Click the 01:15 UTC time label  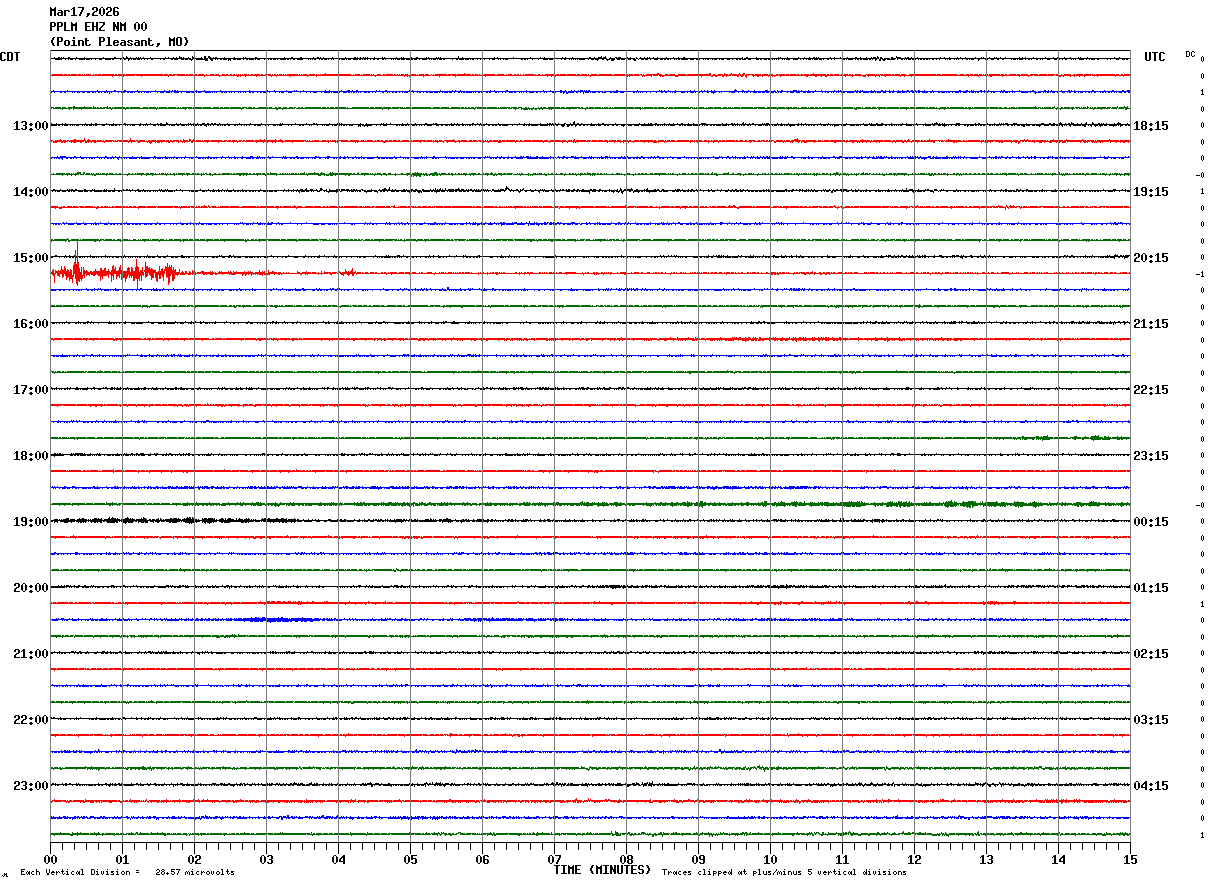1151,588
